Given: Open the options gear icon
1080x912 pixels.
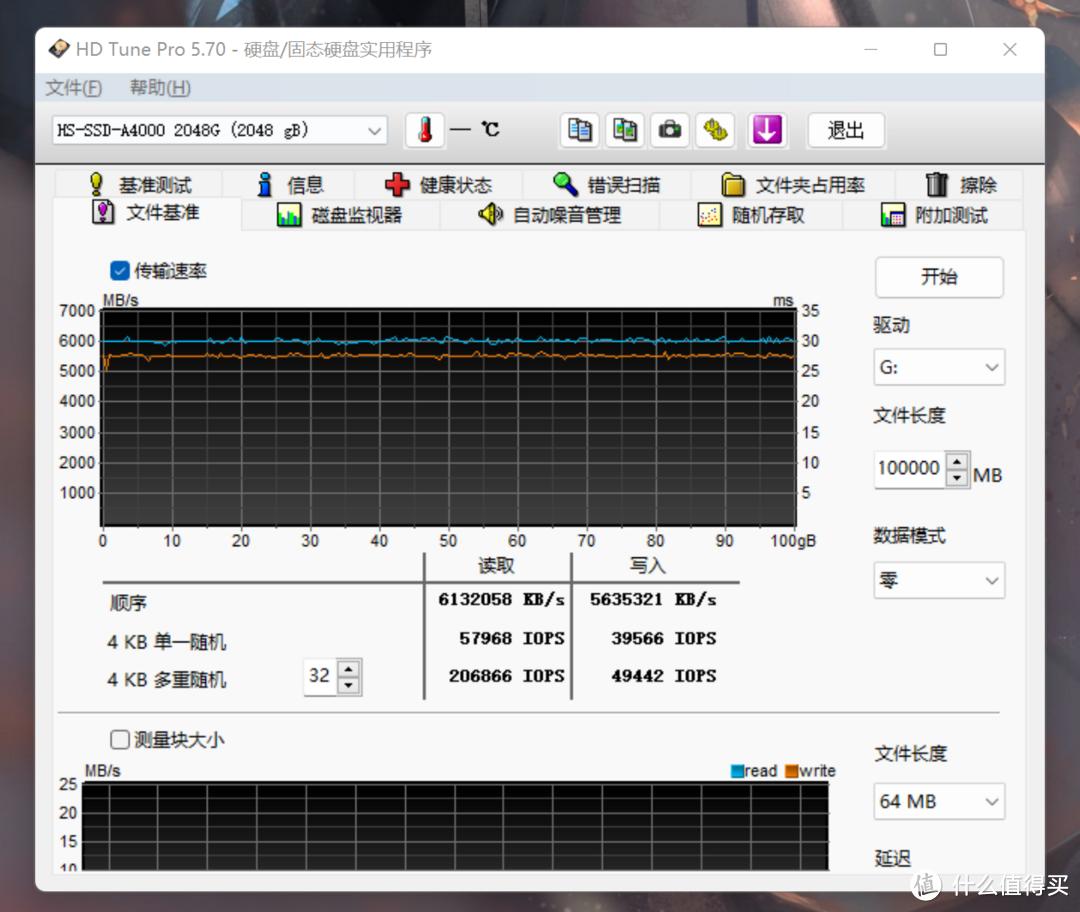Looking at the screenshot, I should [715, 130].
